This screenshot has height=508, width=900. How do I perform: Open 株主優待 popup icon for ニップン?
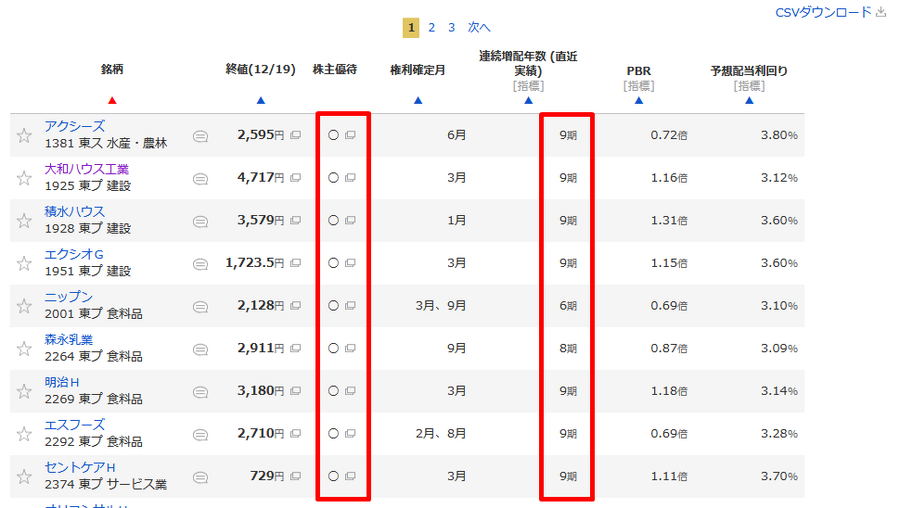pos(350,306)
